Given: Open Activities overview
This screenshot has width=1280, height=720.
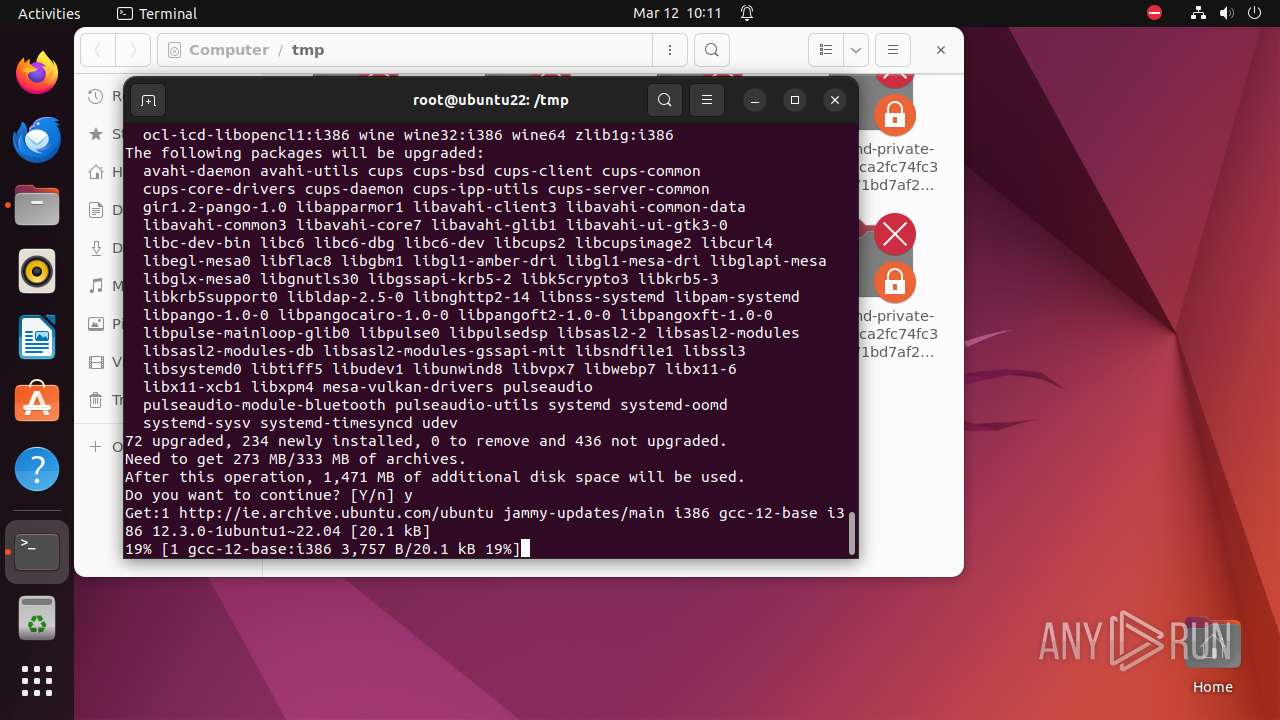Looking at the screenshot, I should coord(49,13).
